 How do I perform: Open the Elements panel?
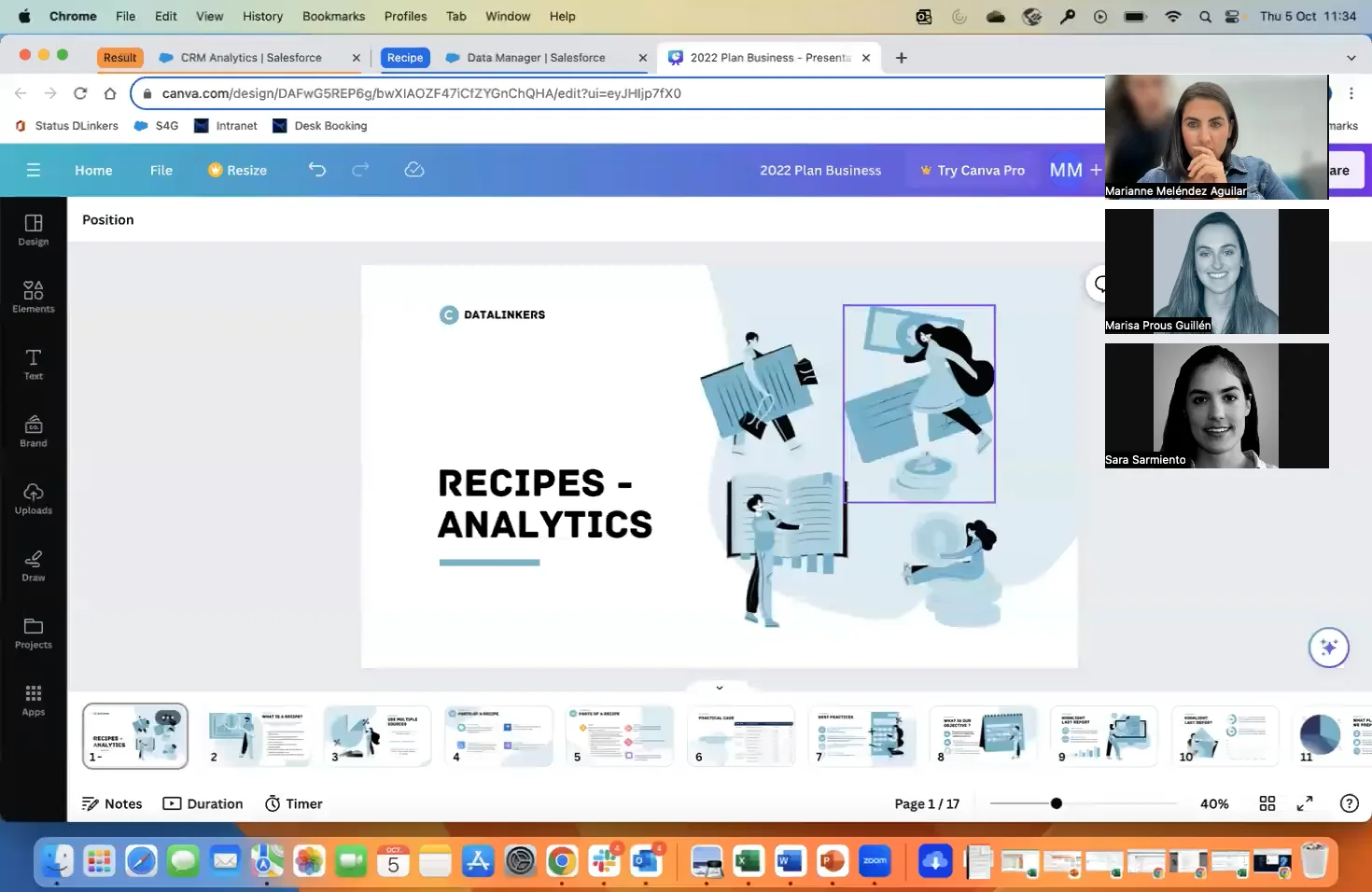[x=34, y=297]
